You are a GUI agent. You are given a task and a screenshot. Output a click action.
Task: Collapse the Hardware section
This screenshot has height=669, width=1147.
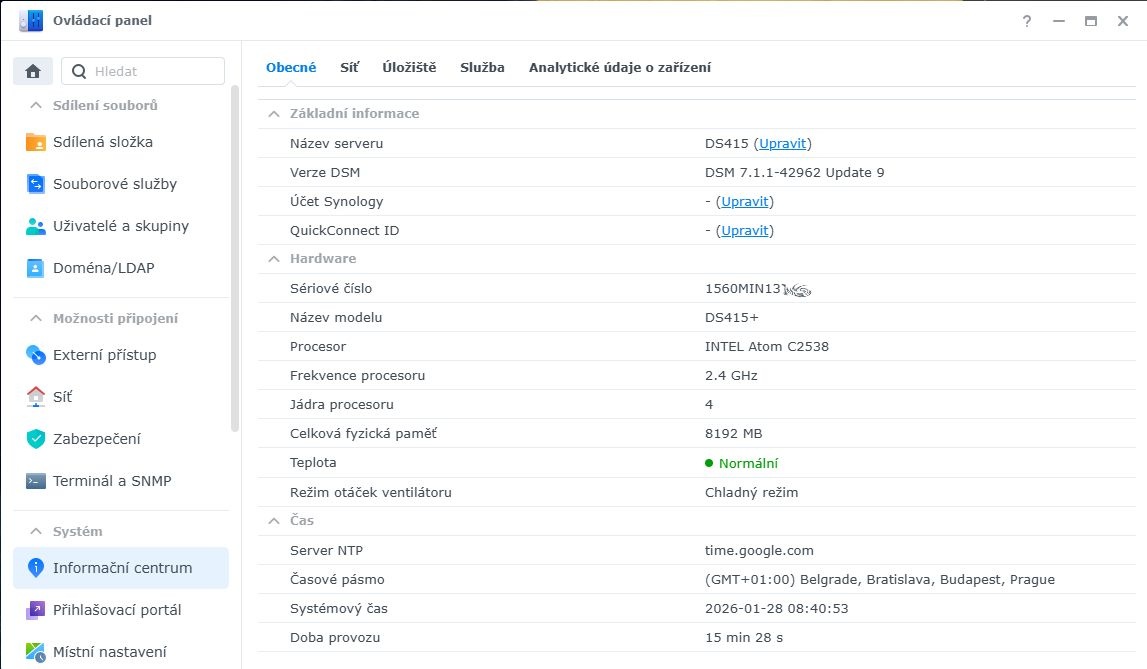(x=273, y=258)
